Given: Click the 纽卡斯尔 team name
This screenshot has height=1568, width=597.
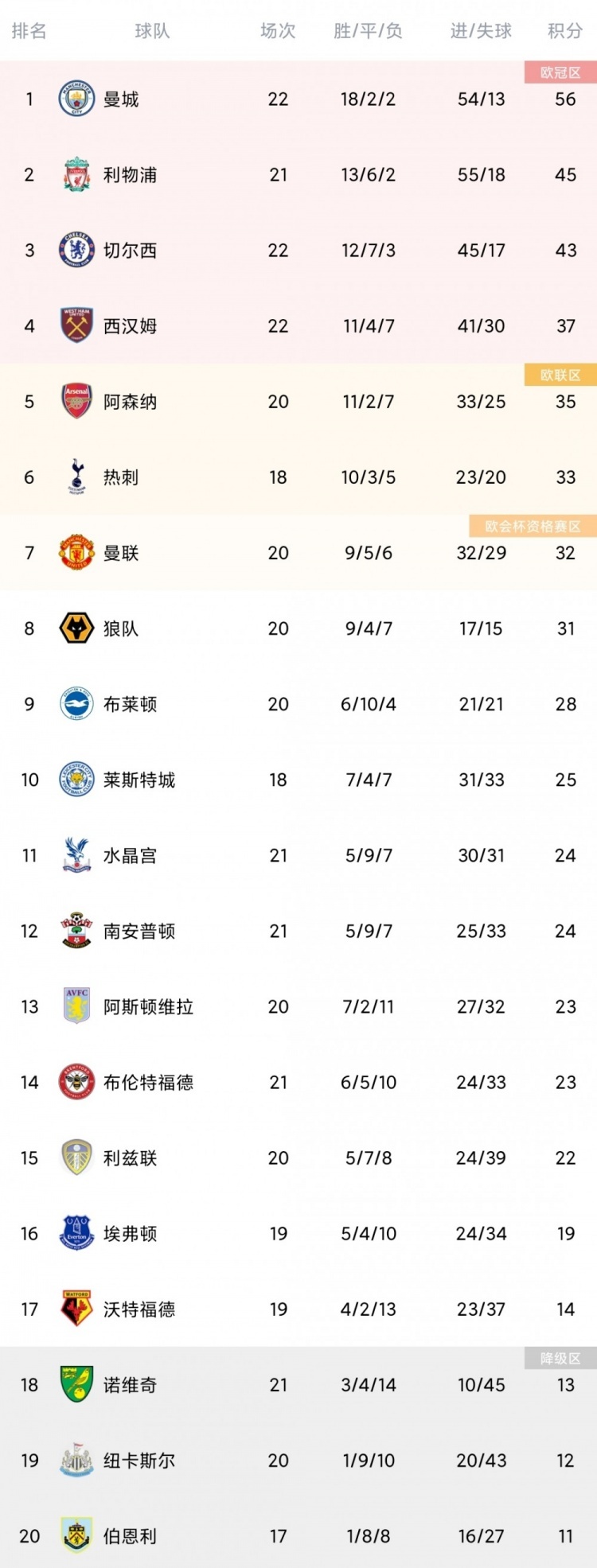Looking at the screenshot, I should click(x=139, y=1461).
